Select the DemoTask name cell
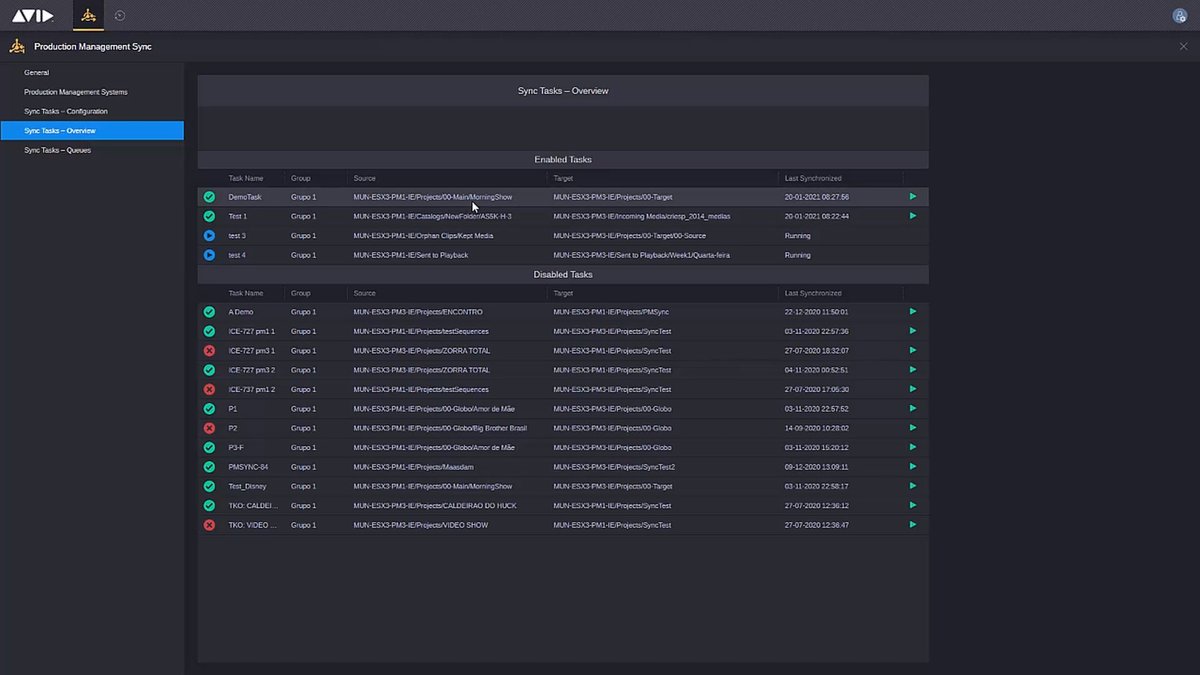1200x675 pixels. pos(245,197)
